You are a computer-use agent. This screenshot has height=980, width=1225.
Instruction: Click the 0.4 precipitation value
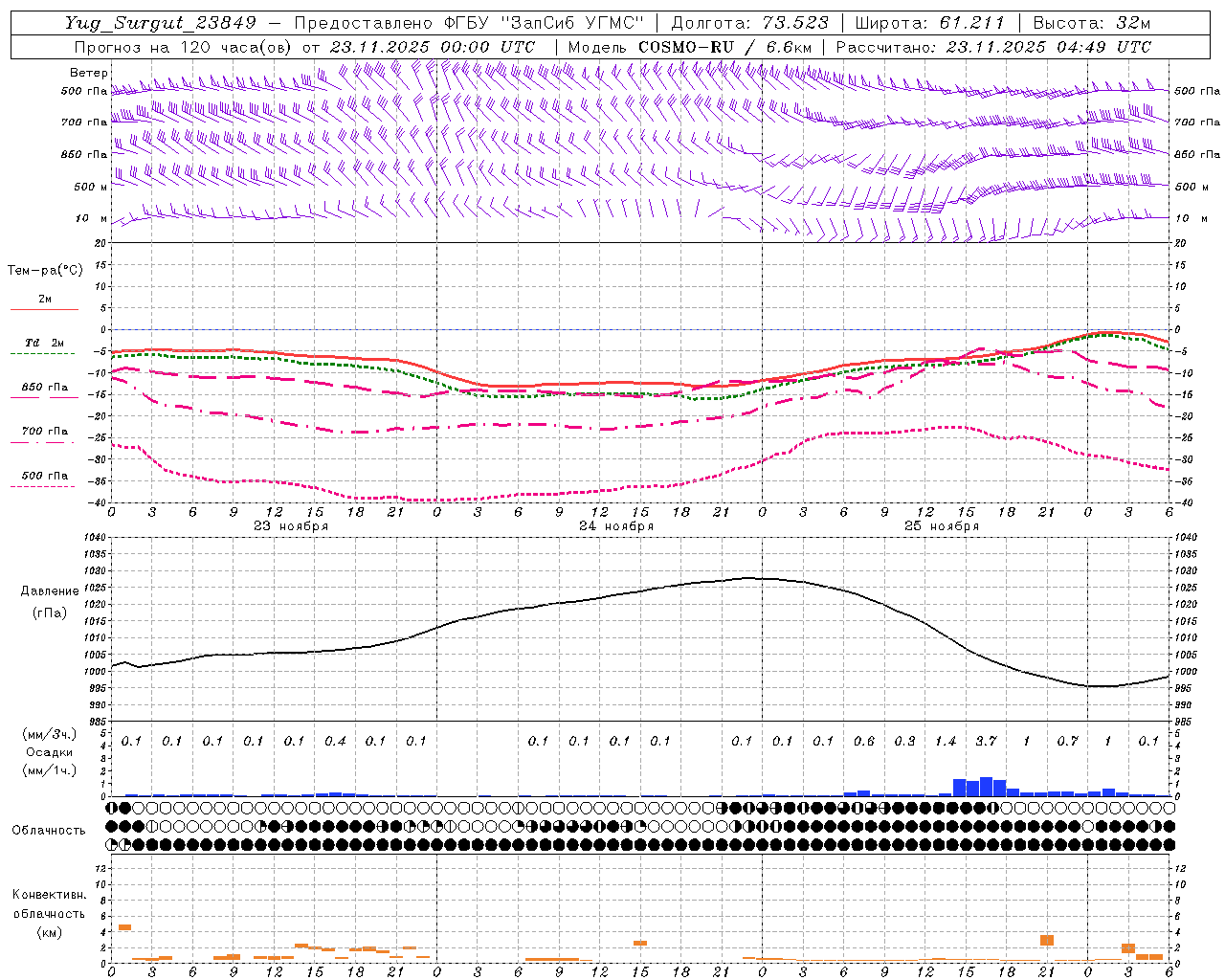point(335,742)
